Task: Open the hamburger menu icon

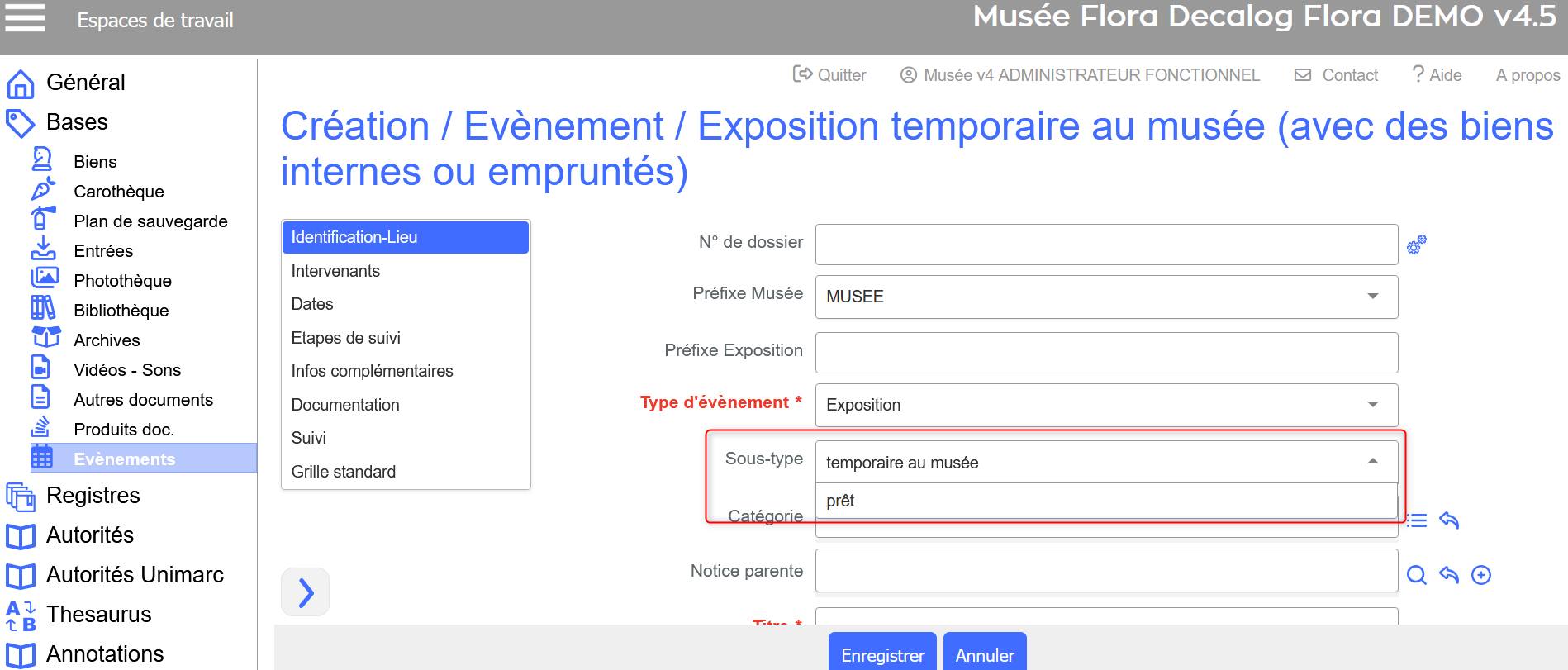Action: pos(25,17)
